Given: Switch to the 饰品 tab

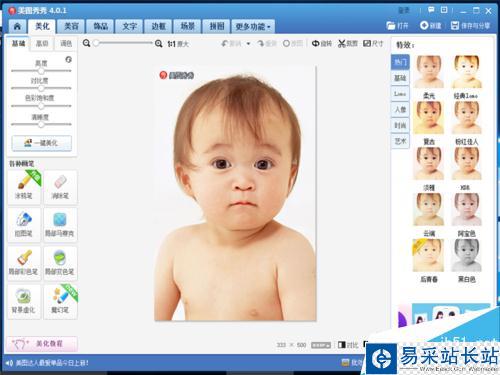Looking at the screenshot, I should pos(100,26).
